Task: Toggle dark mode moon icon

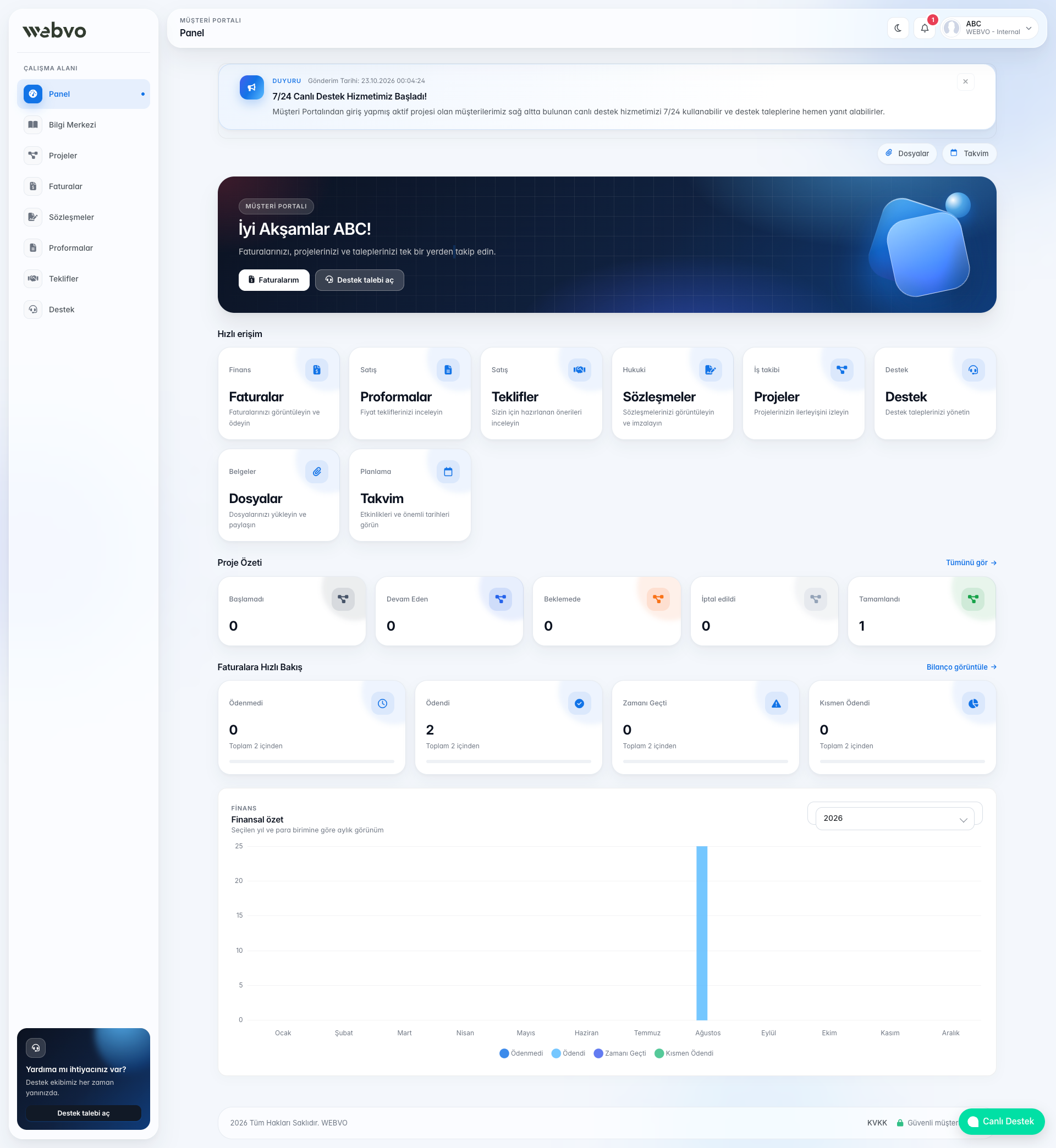Action: [898, 28]
